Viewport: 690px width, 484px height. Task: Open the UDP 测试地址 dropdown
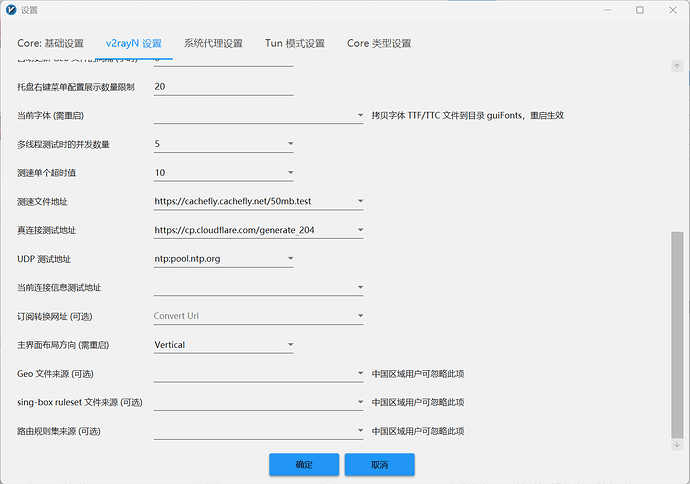pyautogui.click(x=290, y=258)
